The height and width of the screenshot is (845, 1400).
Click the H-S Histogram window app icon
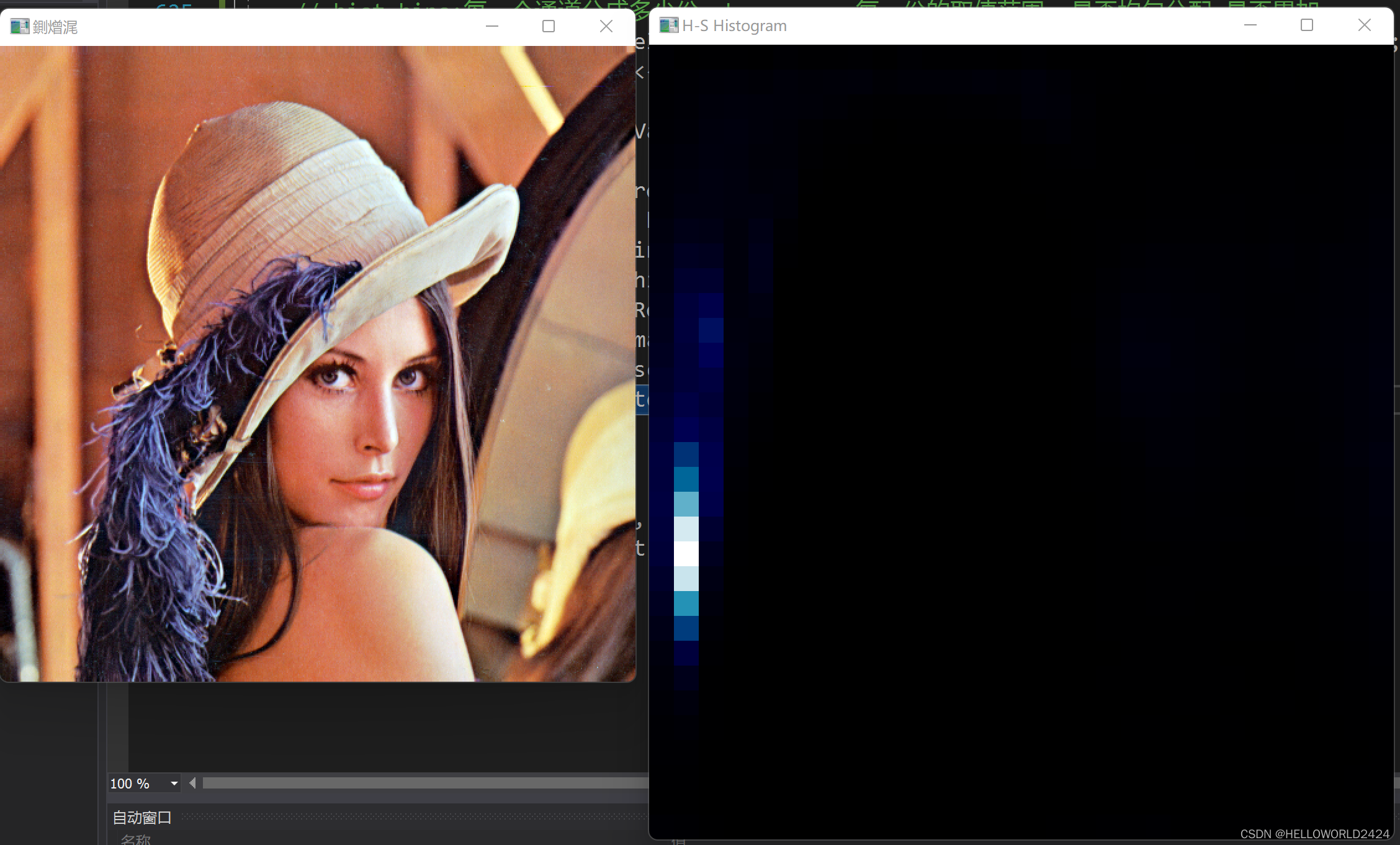pyautogui.click(x=668, y=25)
